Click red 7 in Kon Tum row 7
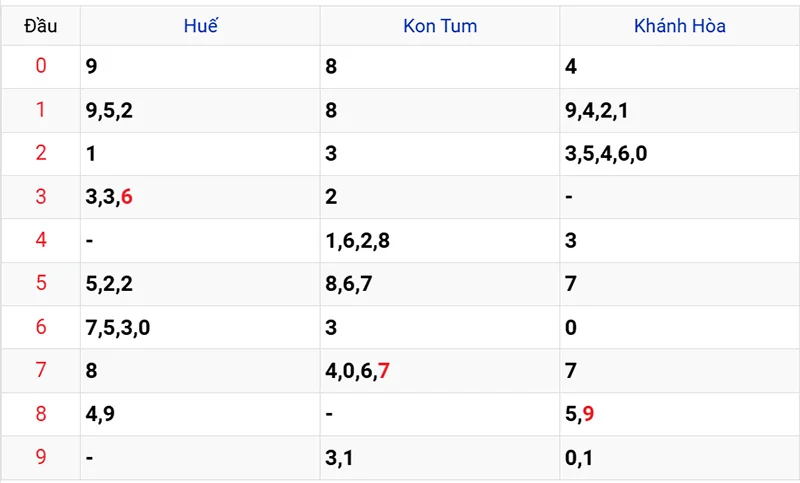This screenshot has width=800, height=483. 384,371
